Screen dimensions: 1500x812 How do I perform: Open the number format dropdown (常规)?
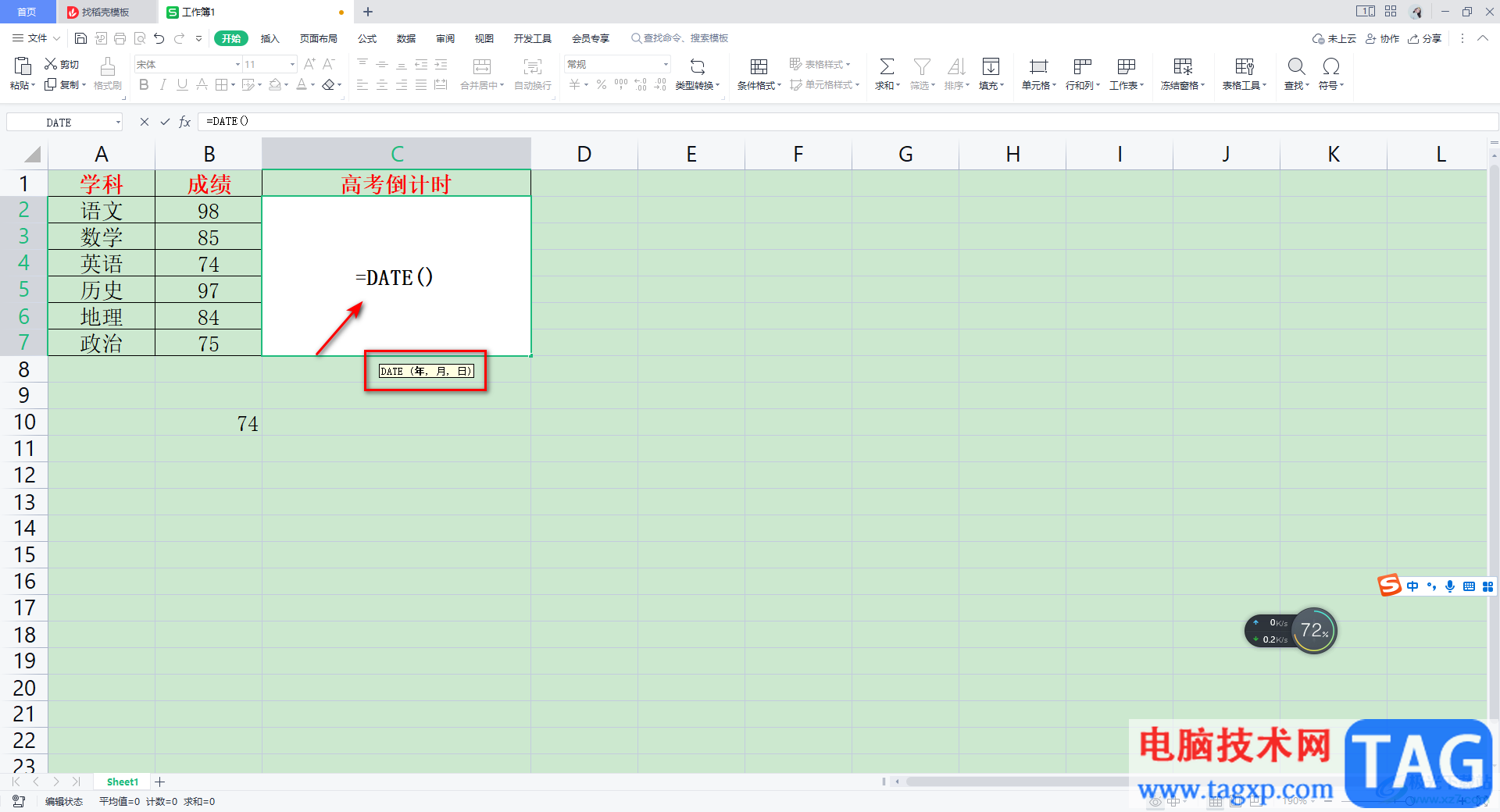[666, 64]
